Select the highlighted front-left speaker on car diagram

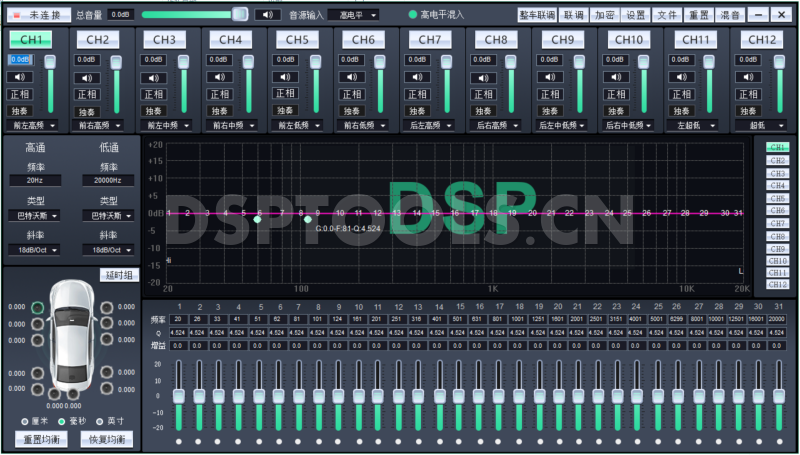coord(37,308)
